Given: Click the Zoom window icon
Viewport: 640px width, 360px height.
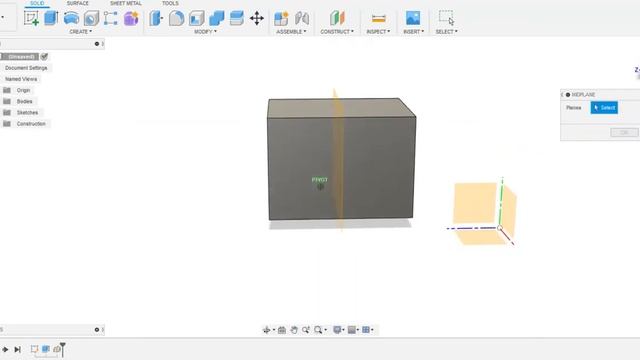Looking at the screenshot, I should pos(306,330).
